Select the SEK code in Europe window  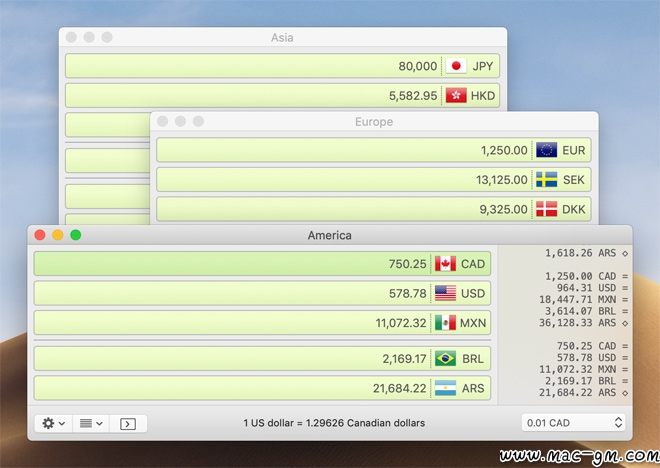(x=574, y=180)
